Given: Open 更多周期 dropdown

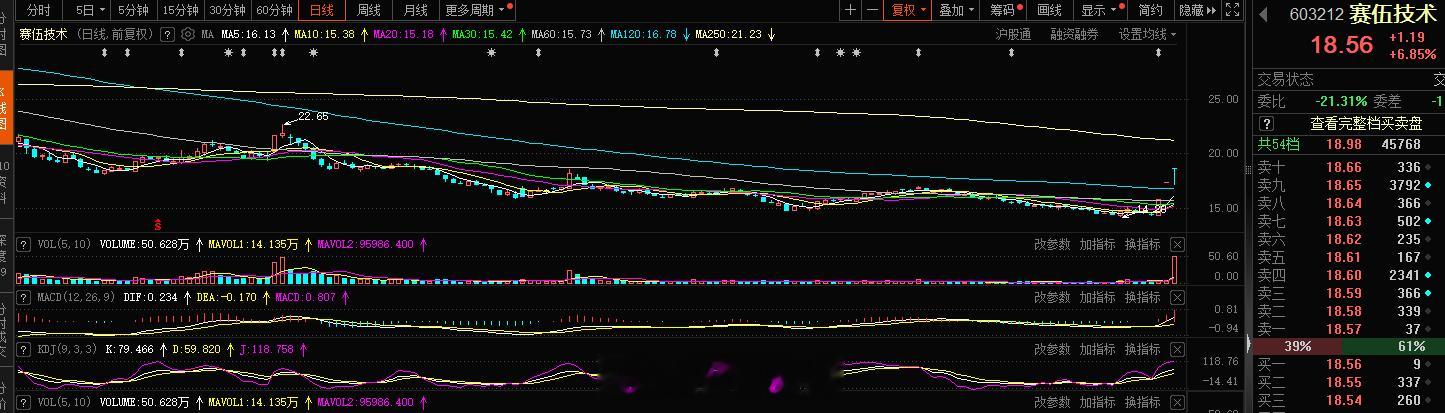Looking at the screenshot, I should point(477,10).
